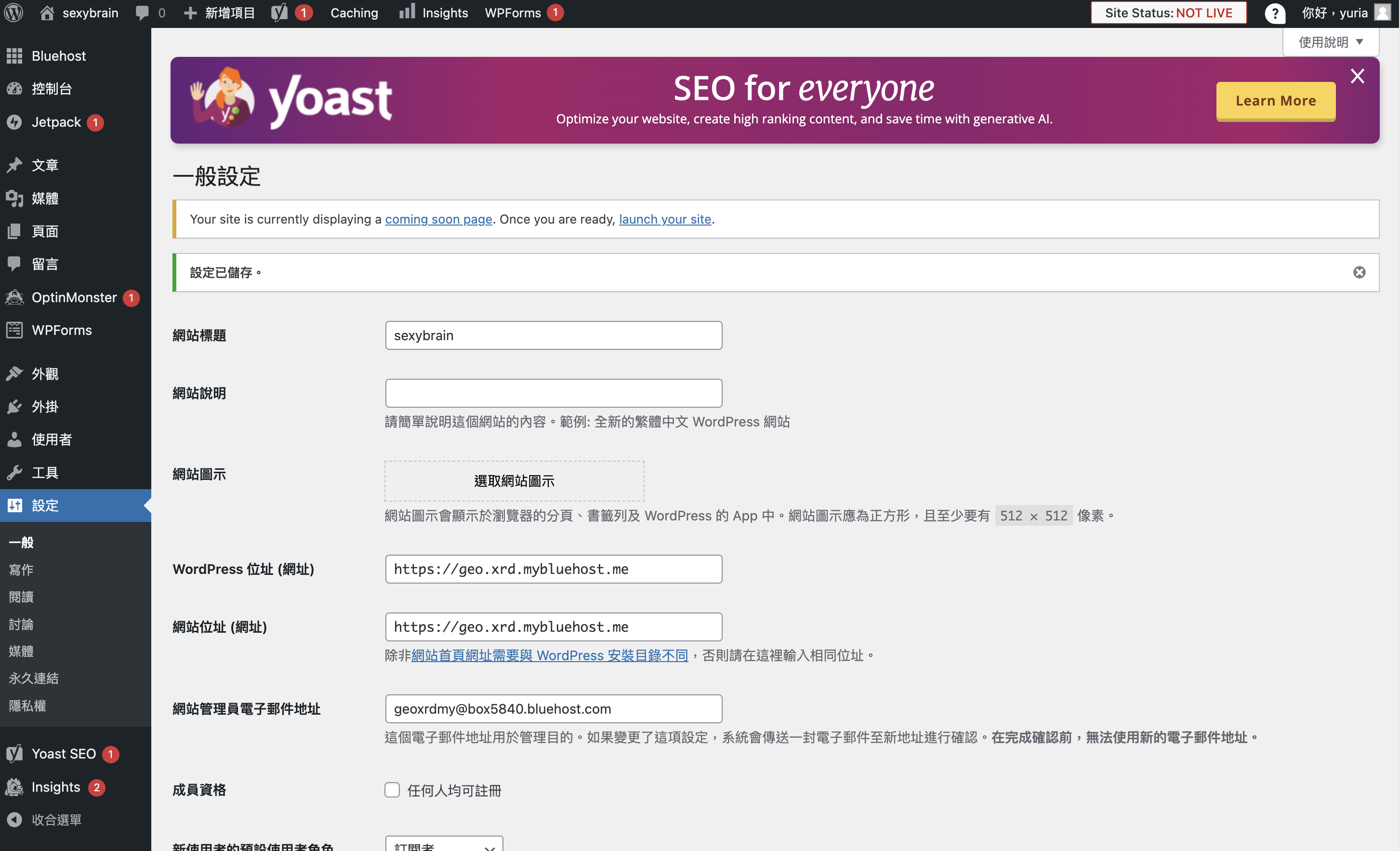
Task: Click the 選取網站圖示 button
Action: pyautogui.click(x=514, y=481)
